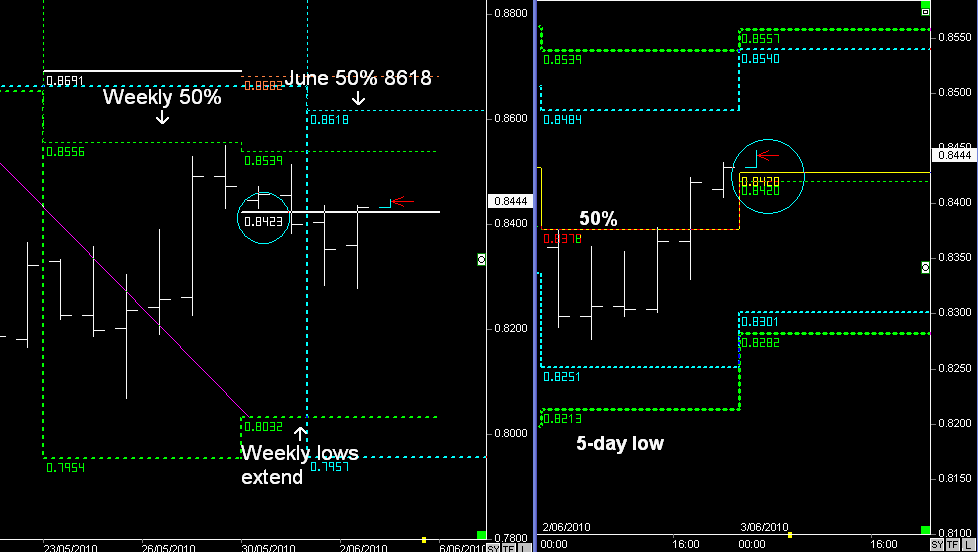Click the small window icon near the 0.8550 axis value

926,12
